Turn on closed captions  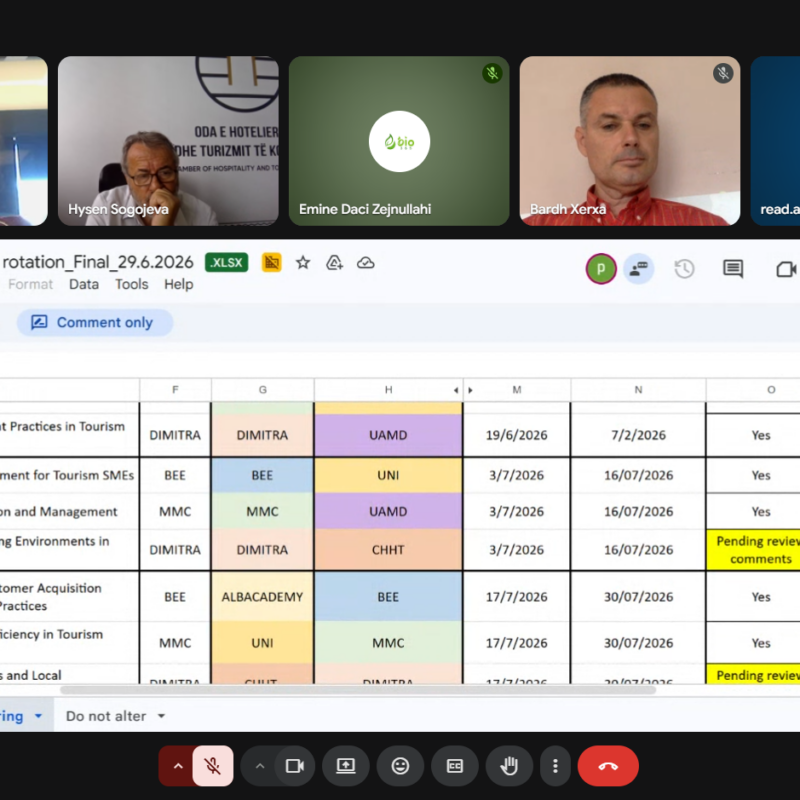455,766
